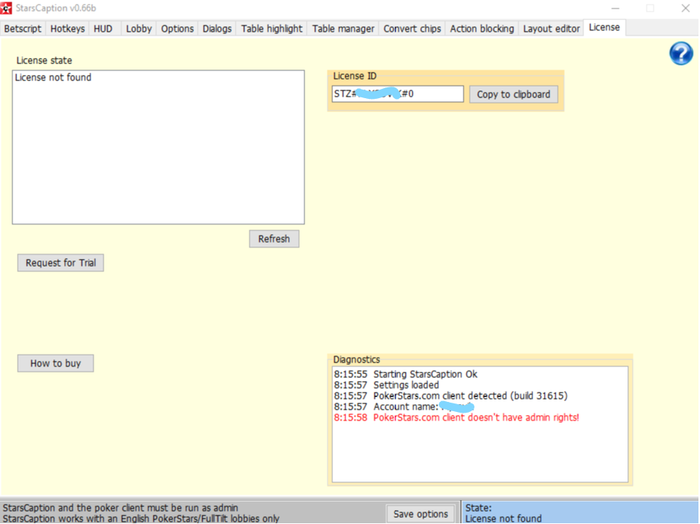Click the Refresh button
This screenshot has height=524, width=700.
pyautogui.click(x=274, y=239)
